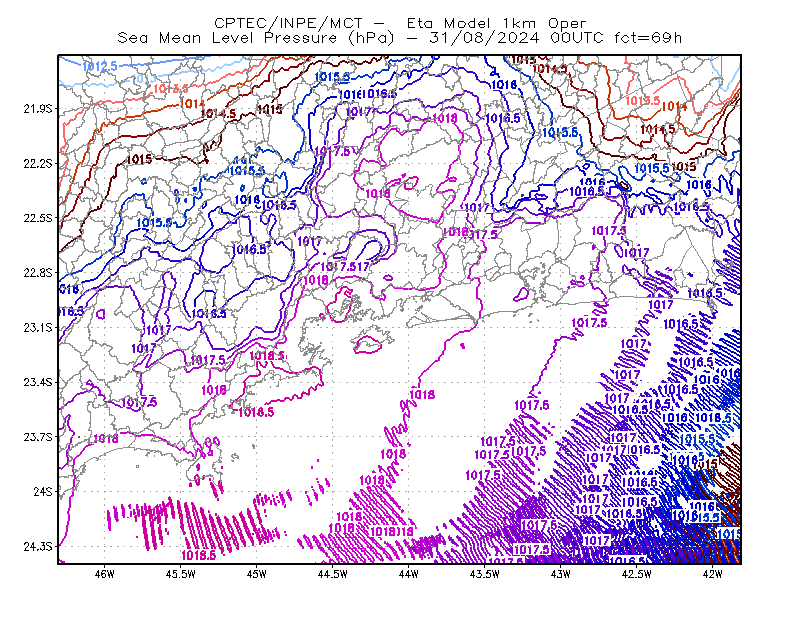800x618 pixels.
Task: Click the 44.5W longitude axis label
Action: [x=332, y=574]
